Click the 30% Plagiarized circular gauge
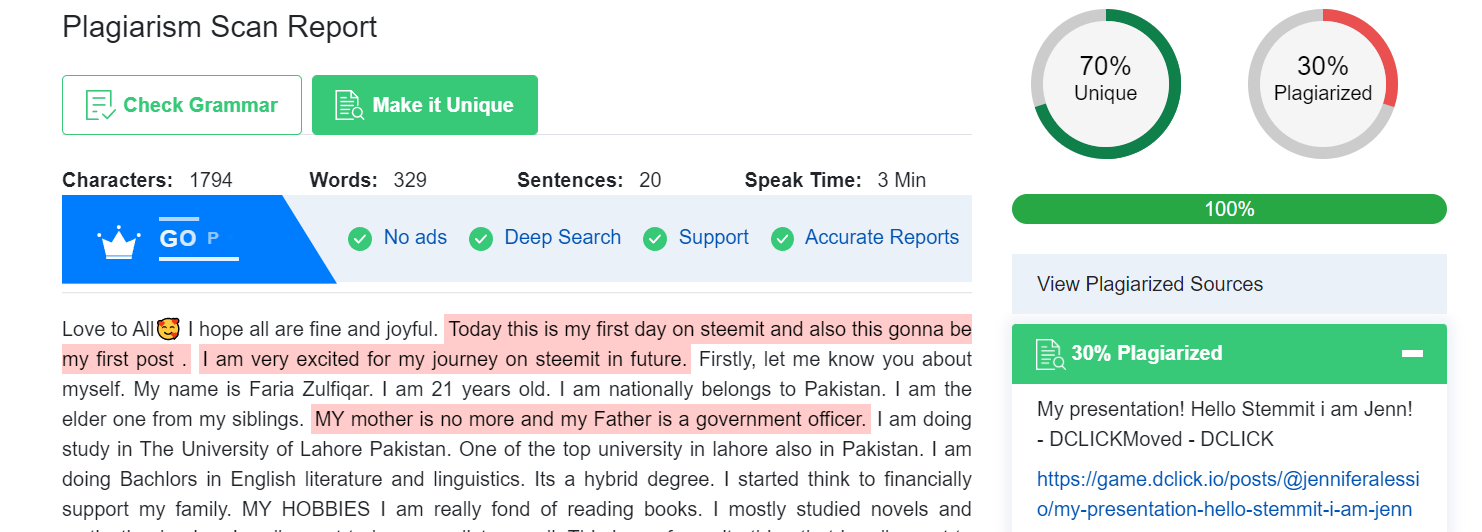The height and width of the screenshot is (532, 1482). pos(1322,83)
